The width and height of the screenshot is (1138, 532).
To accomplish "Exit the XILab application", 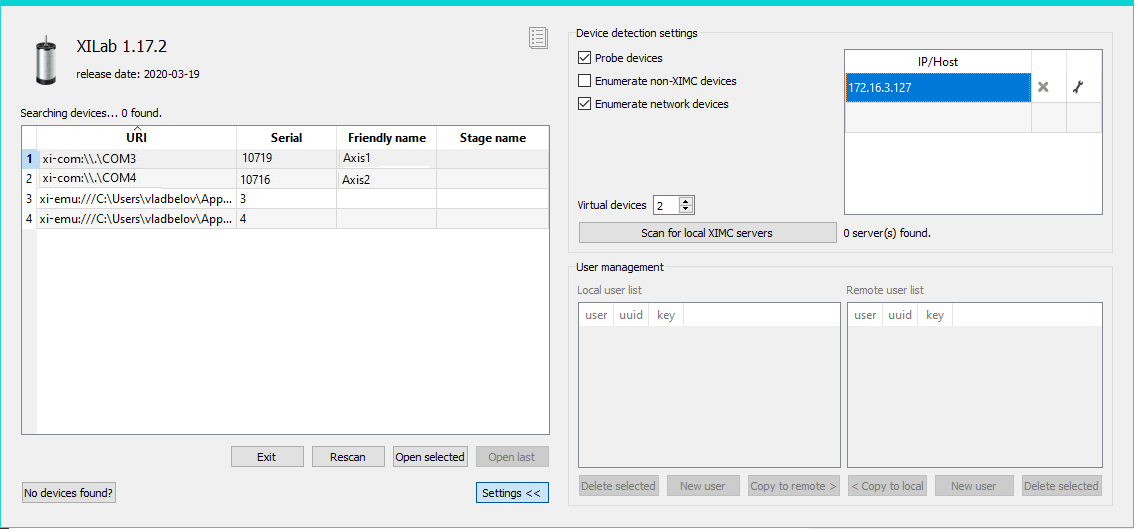I will pyautogui.click(x=266, y=457).
